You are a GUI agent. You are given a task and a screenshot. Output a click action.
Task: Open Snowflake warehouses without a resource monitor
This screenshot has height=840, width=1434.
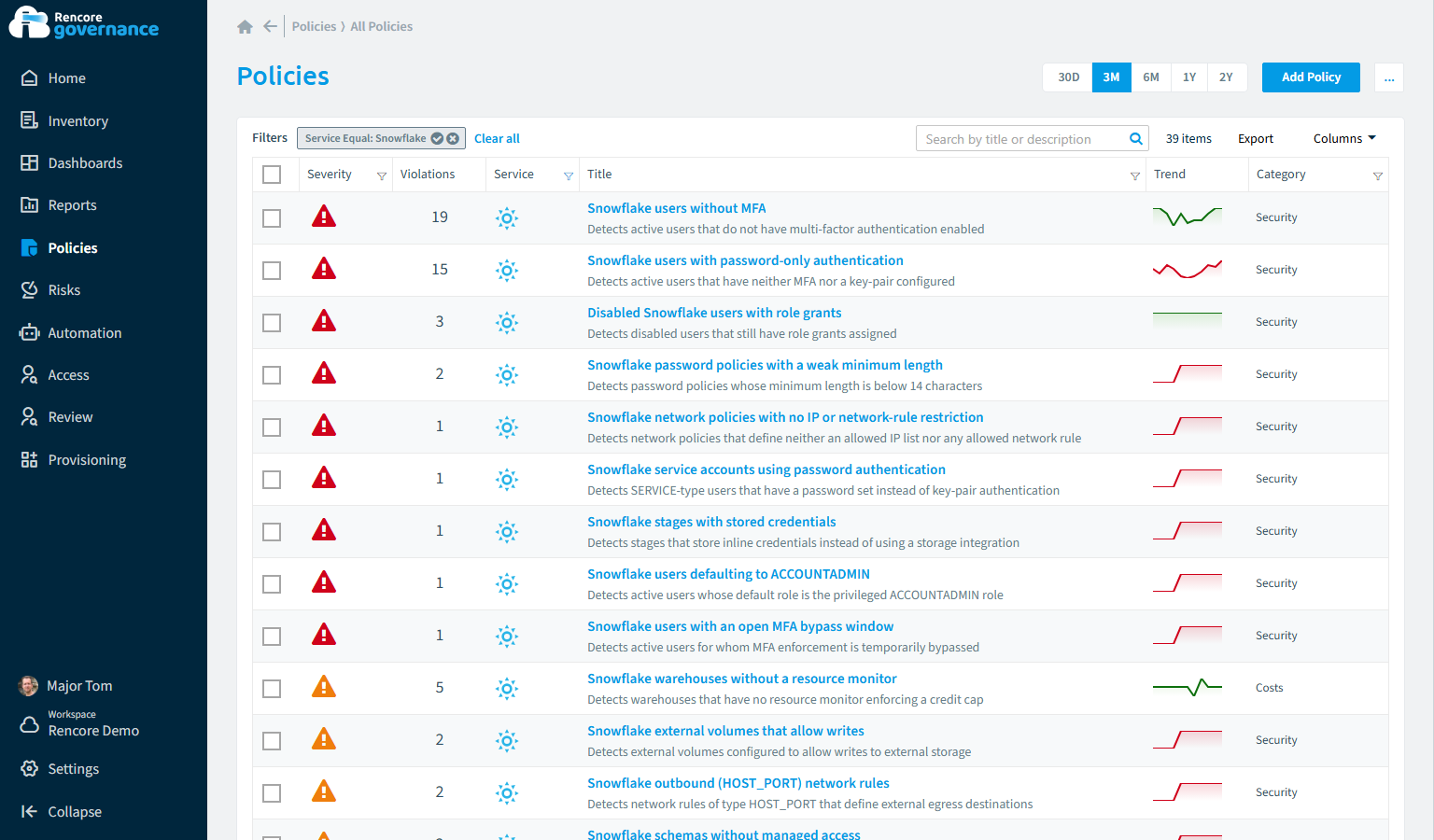(741, 679)
